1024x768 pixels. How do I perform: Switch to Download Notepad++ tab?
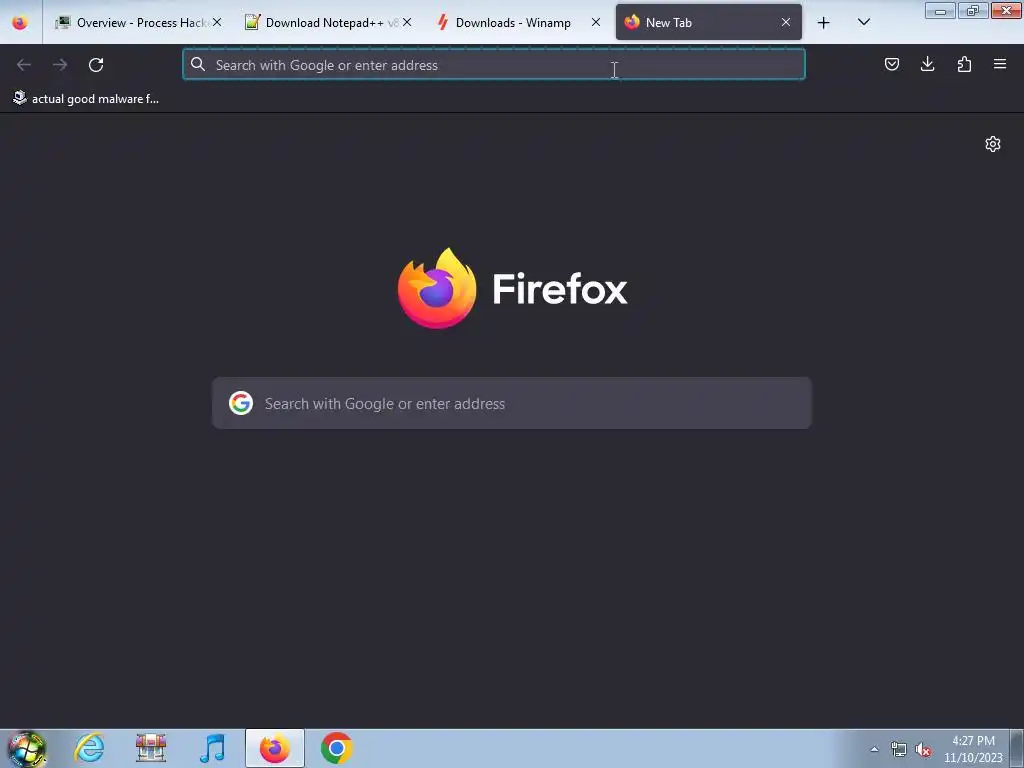click(327, 22)
